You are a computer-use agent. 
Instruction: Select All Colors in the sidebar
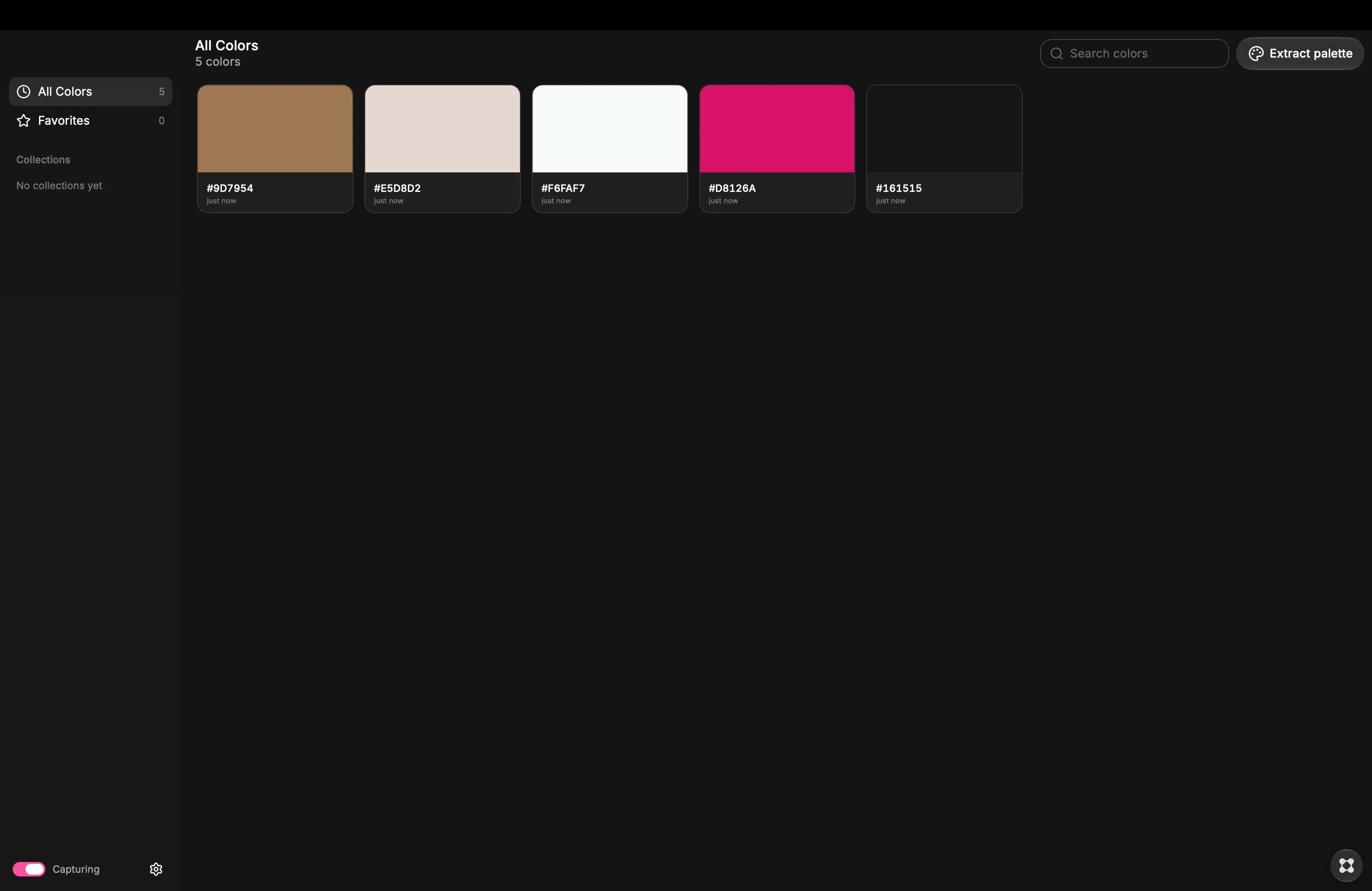(90, 92)
